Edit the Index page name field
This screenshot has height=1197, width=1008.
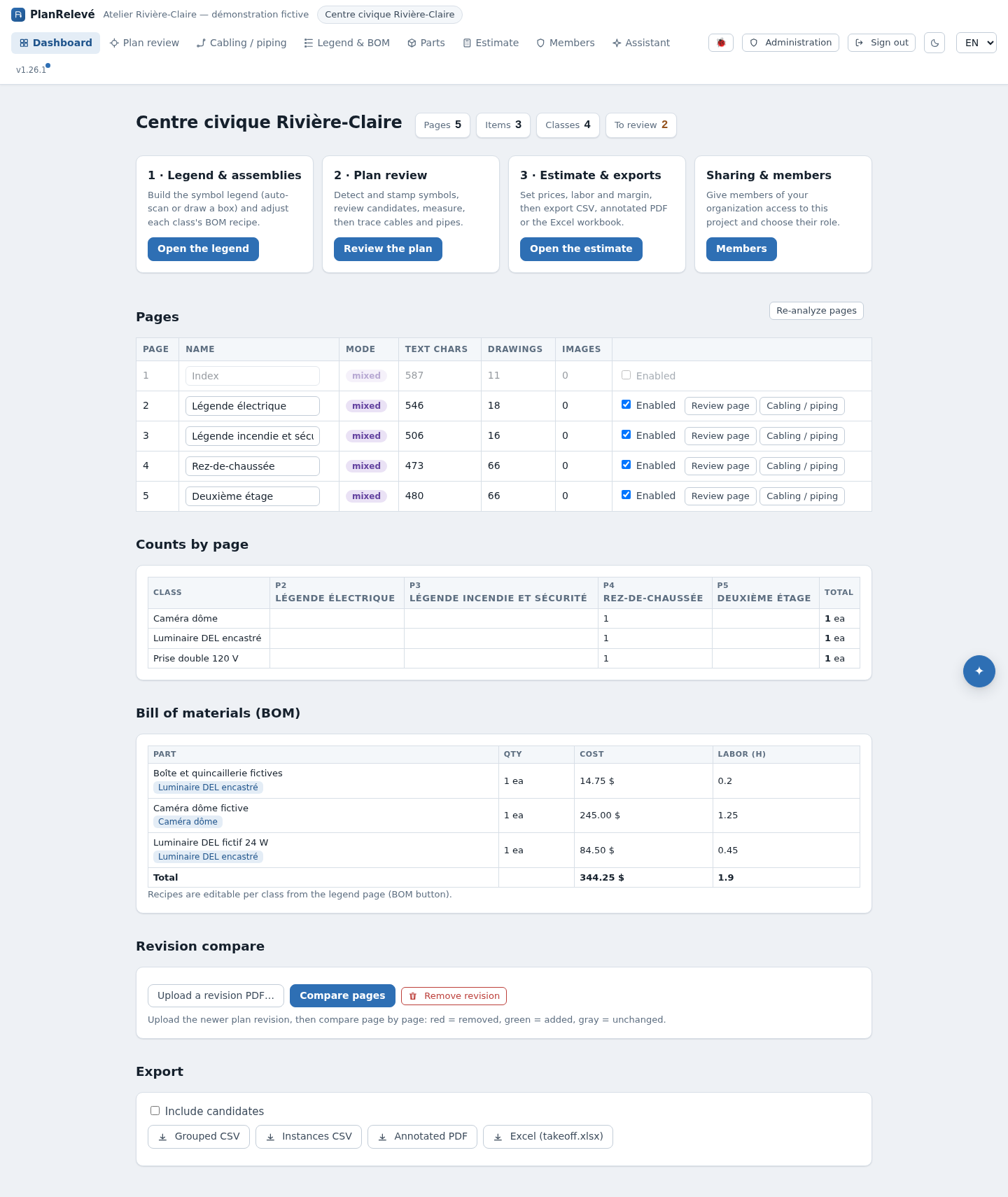pyautogui.click(x=253, y=376)
